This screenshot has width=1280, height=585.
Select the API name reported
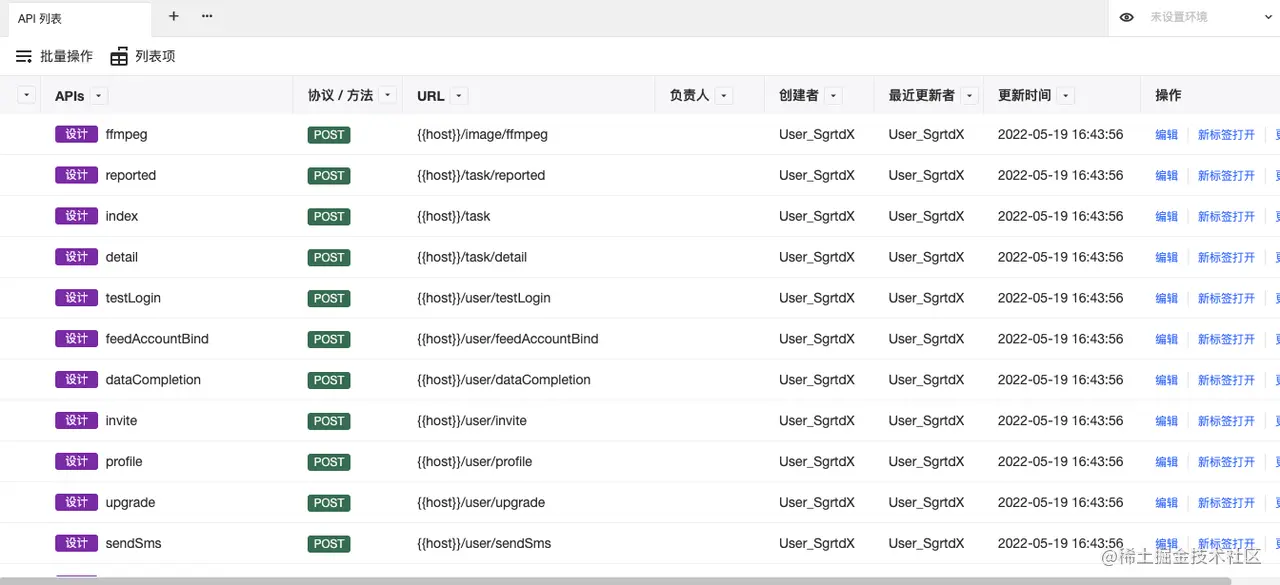(x=131, y=175)
